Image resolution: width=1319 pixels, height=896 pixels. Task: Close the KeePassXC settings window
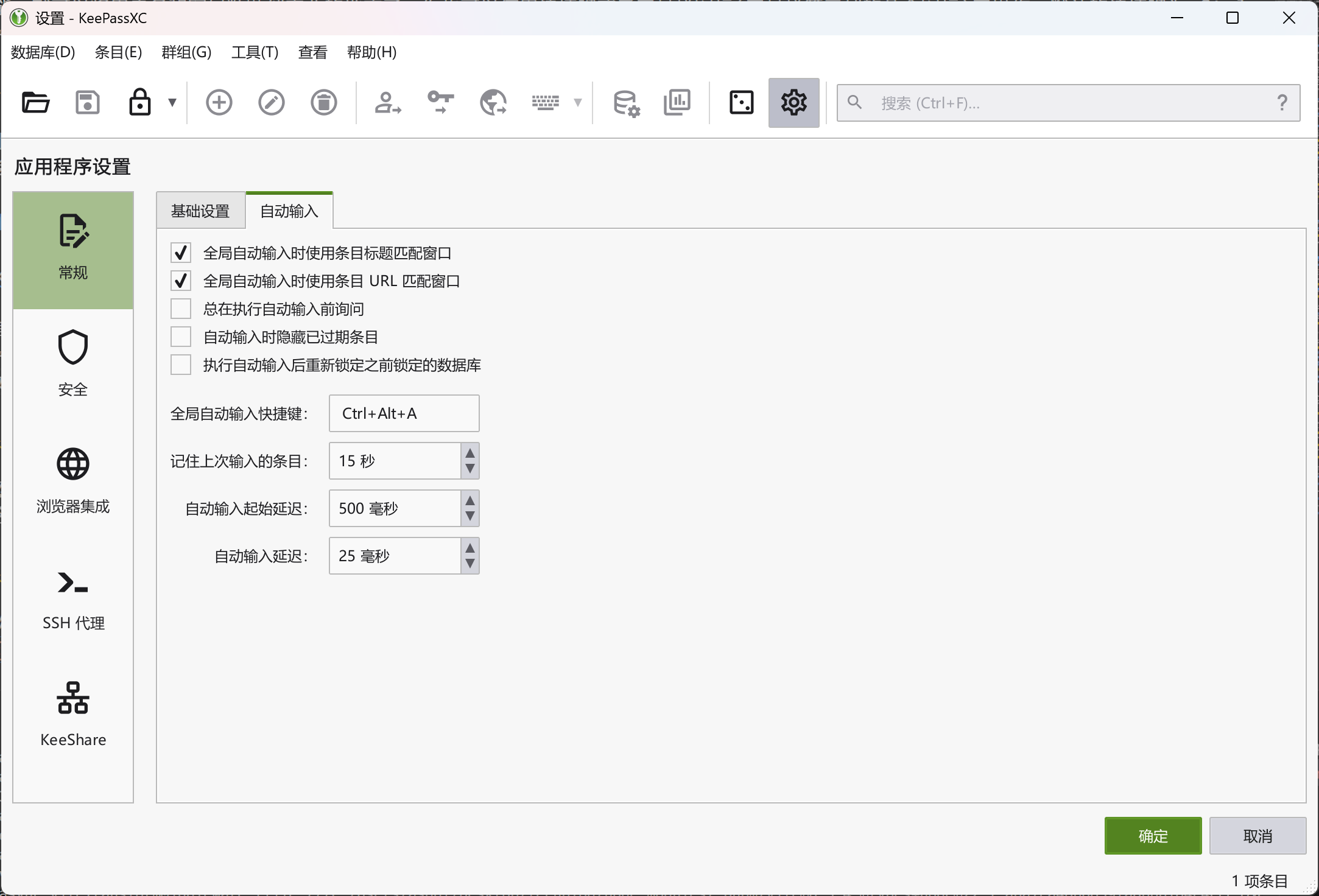coord(1289,18)
